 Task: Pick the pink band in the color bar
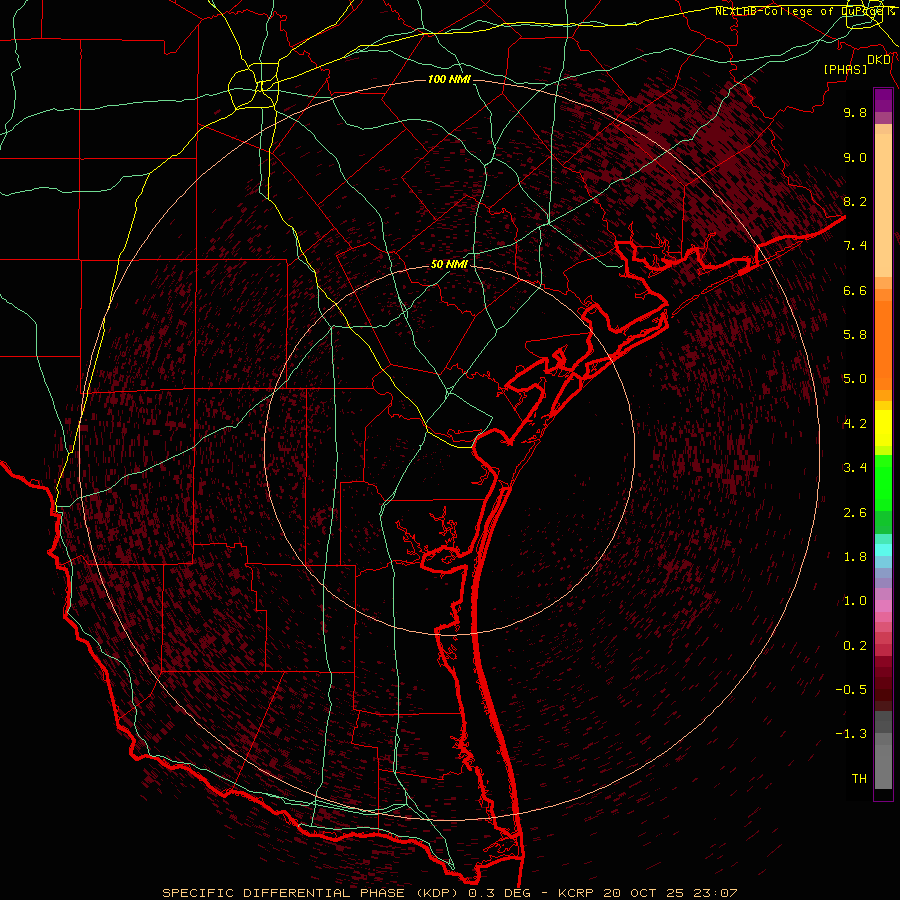pos(883,606)
